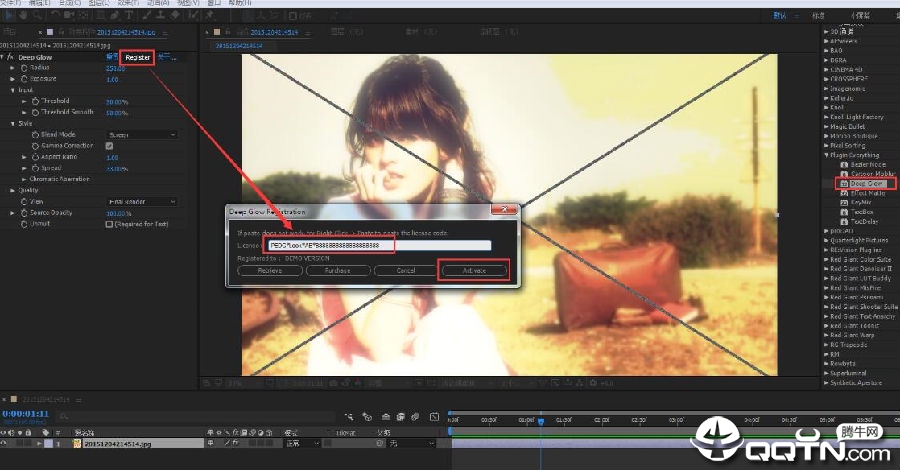Toggle the Threshold stopwatch icon
The height and width of the screenshot is (470, 900).
pos(36,101)
